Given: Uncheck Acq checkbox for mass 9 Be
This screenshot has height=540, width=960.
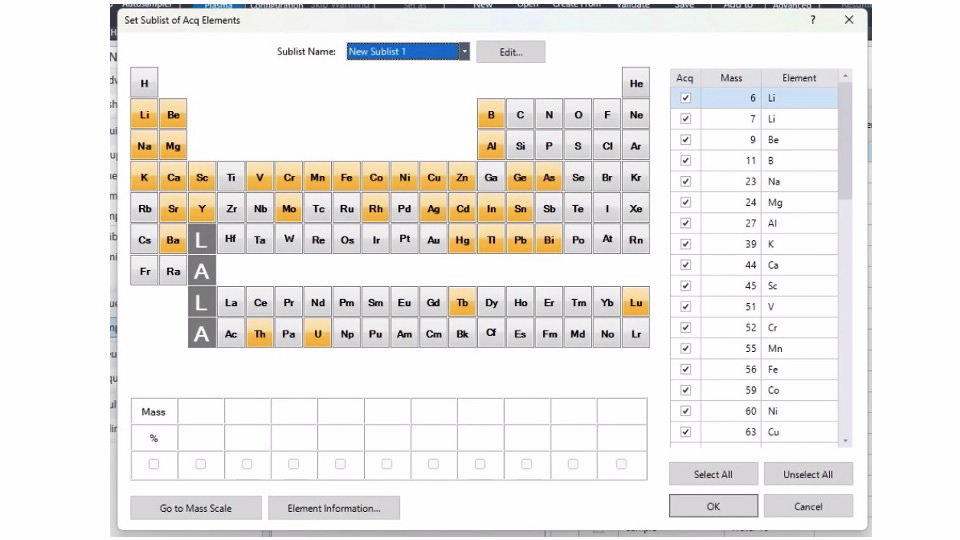Looking at the screenshot, I should [685, 140].
